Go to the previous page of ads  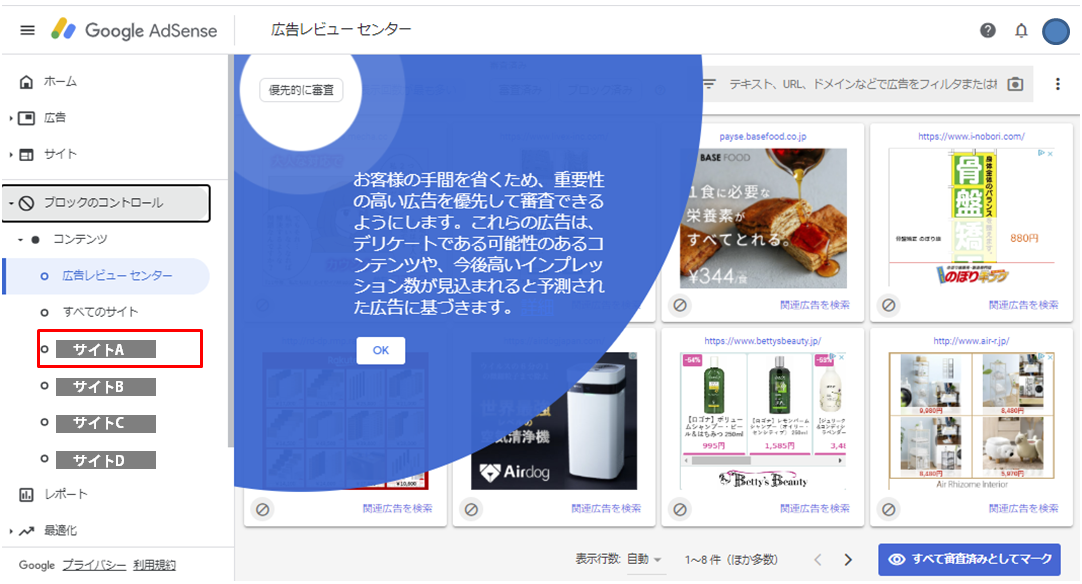818,560
